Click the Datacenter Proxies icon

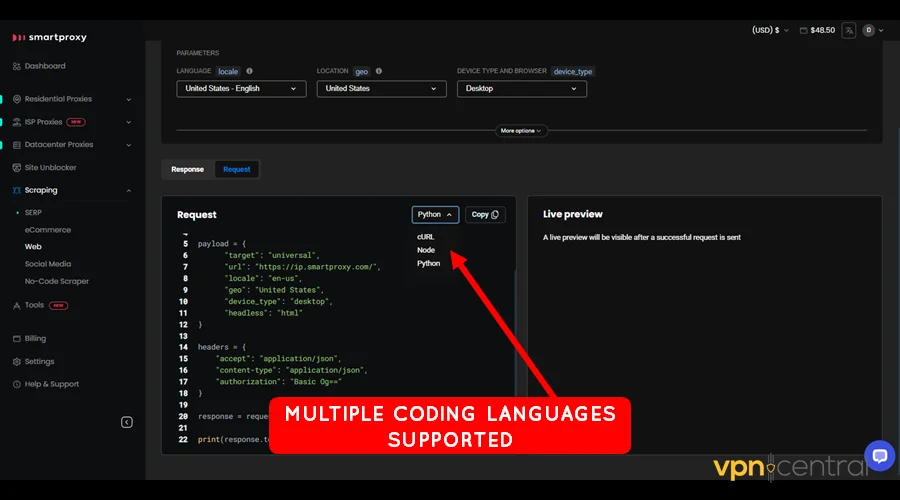point(17,145)
